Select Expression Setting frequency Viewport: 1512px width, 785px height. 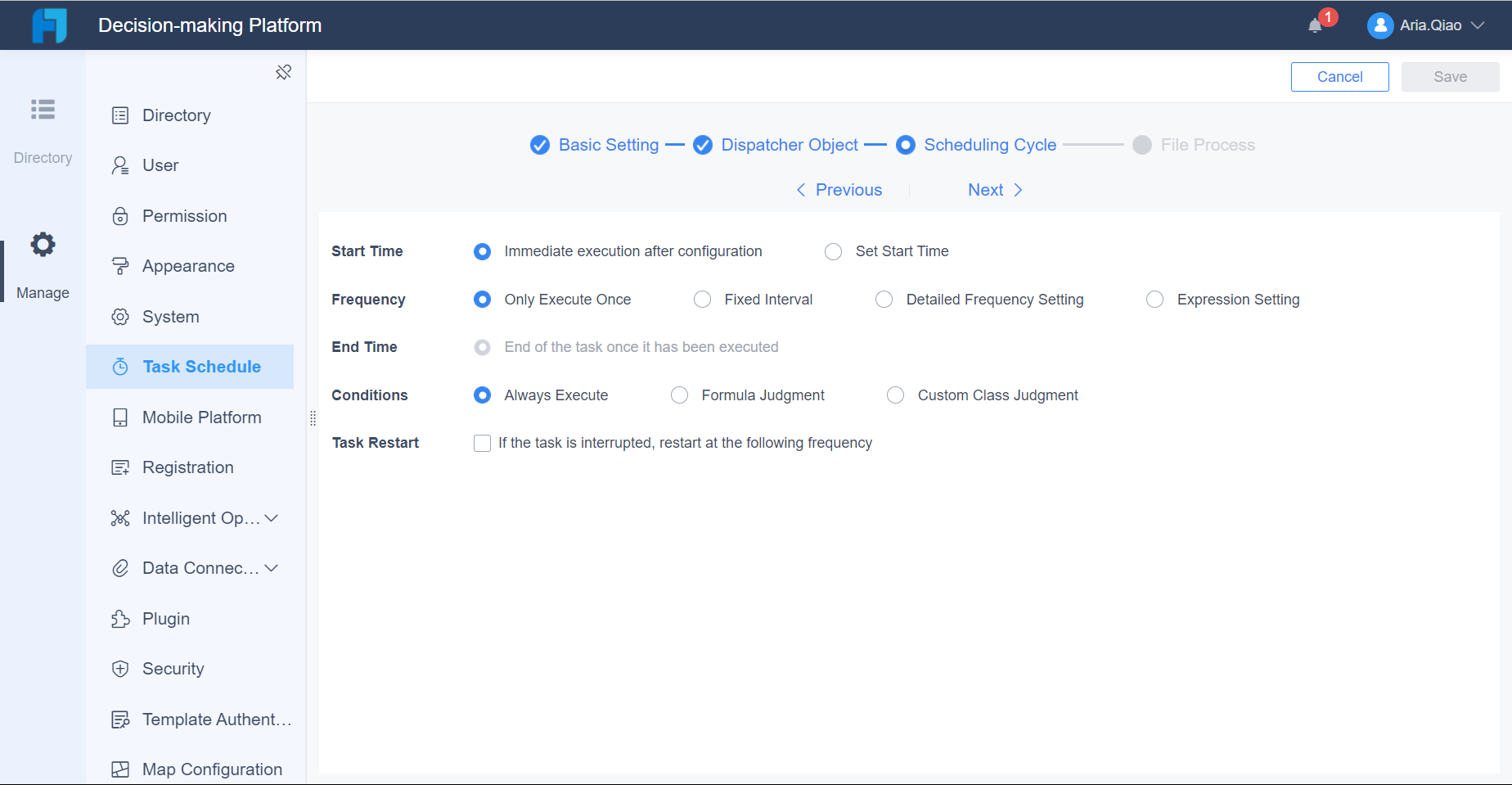click(1154, 300)
